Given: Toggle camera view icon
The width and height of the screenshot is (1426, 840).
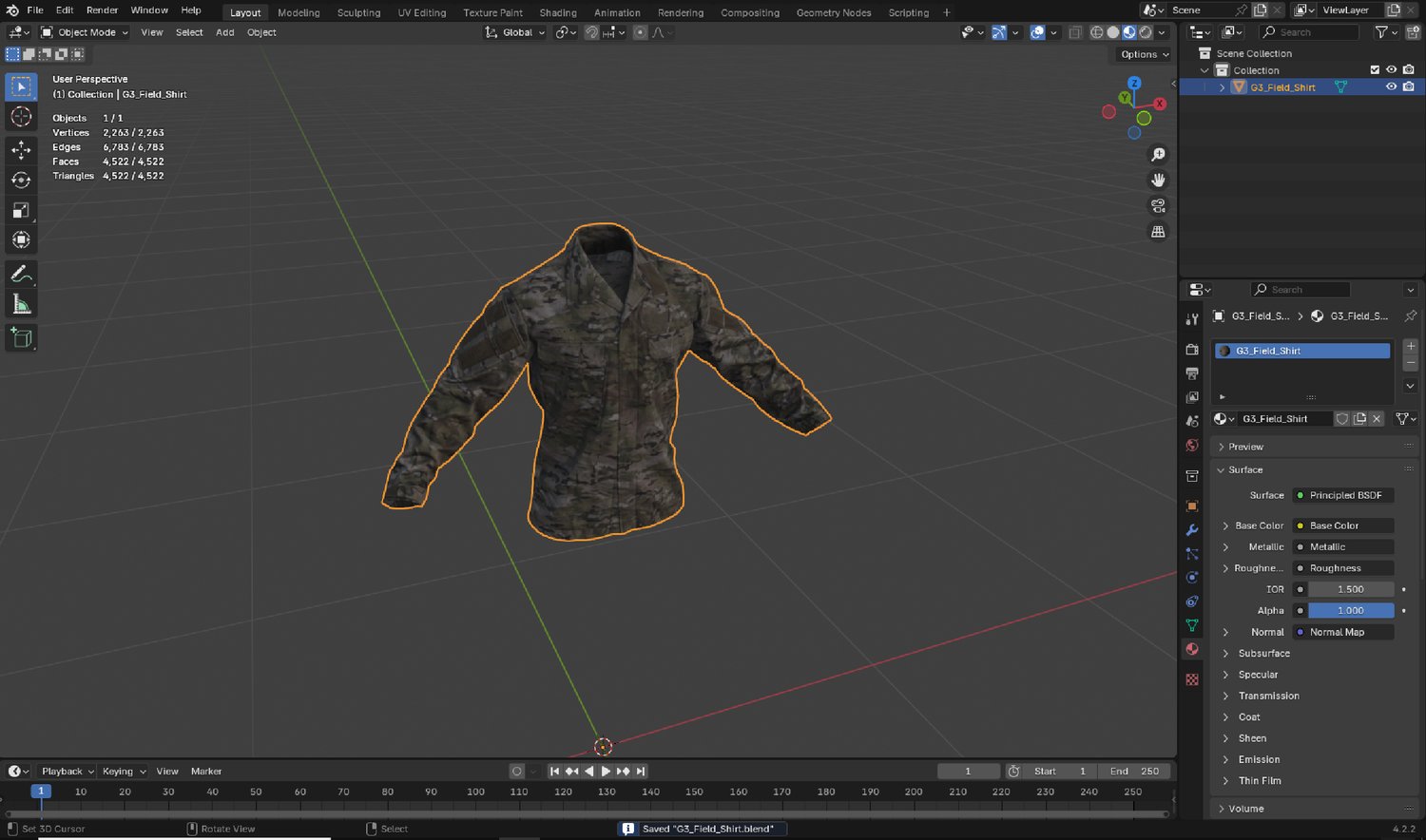Looking at the screenshot, I should coord(1158,206).
